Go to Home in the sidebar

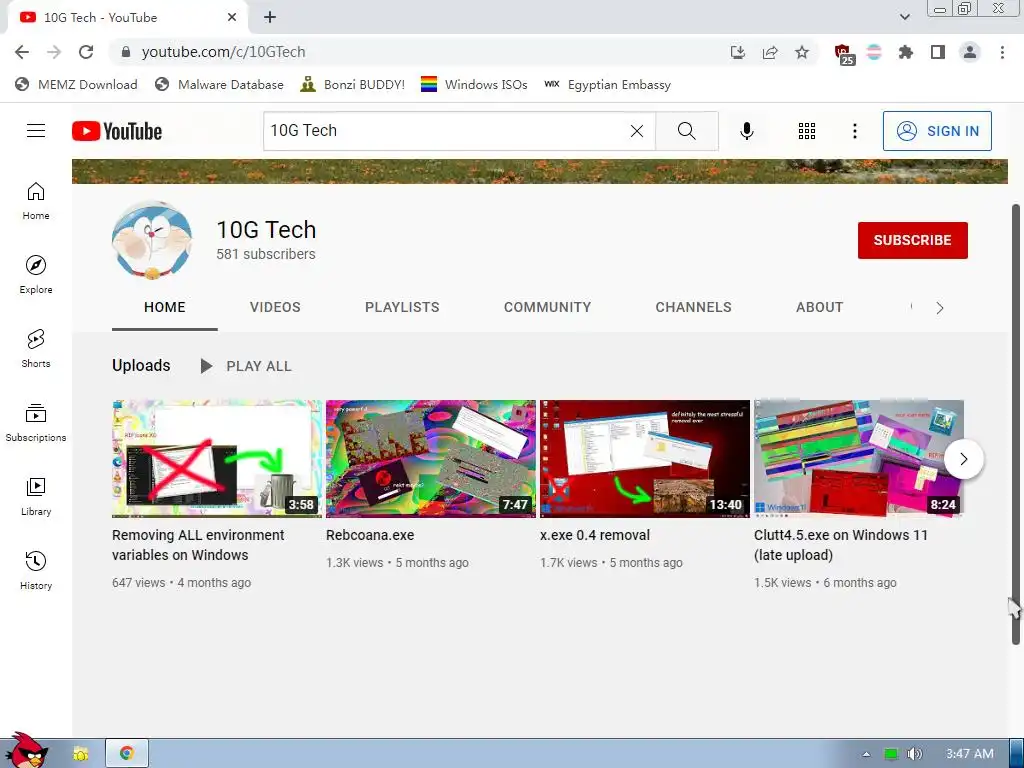coord(36,201)
